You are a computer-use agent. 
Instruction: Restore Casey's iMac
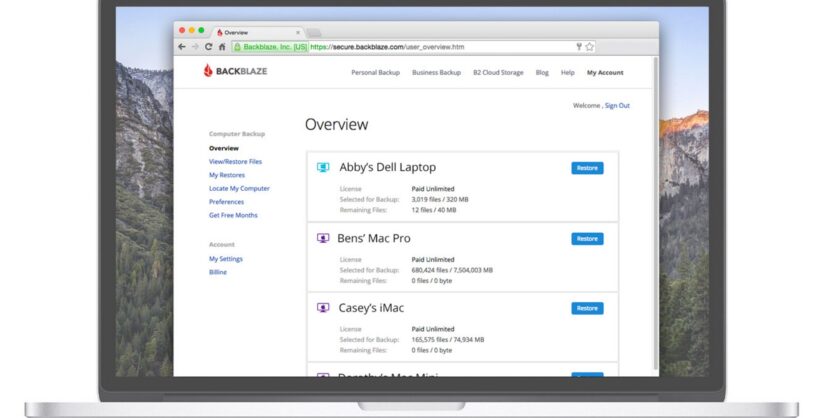587,308
